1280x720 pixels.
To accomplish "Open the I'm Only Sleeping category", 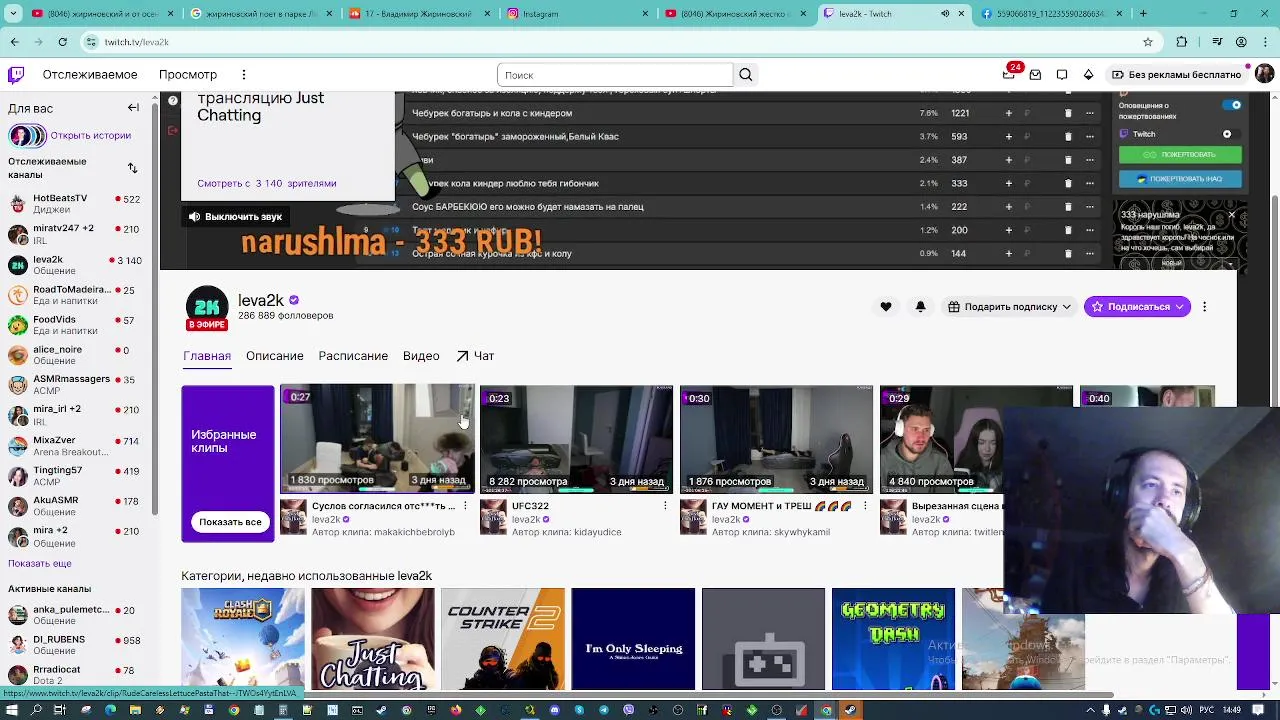I will [x=633, y=639].
